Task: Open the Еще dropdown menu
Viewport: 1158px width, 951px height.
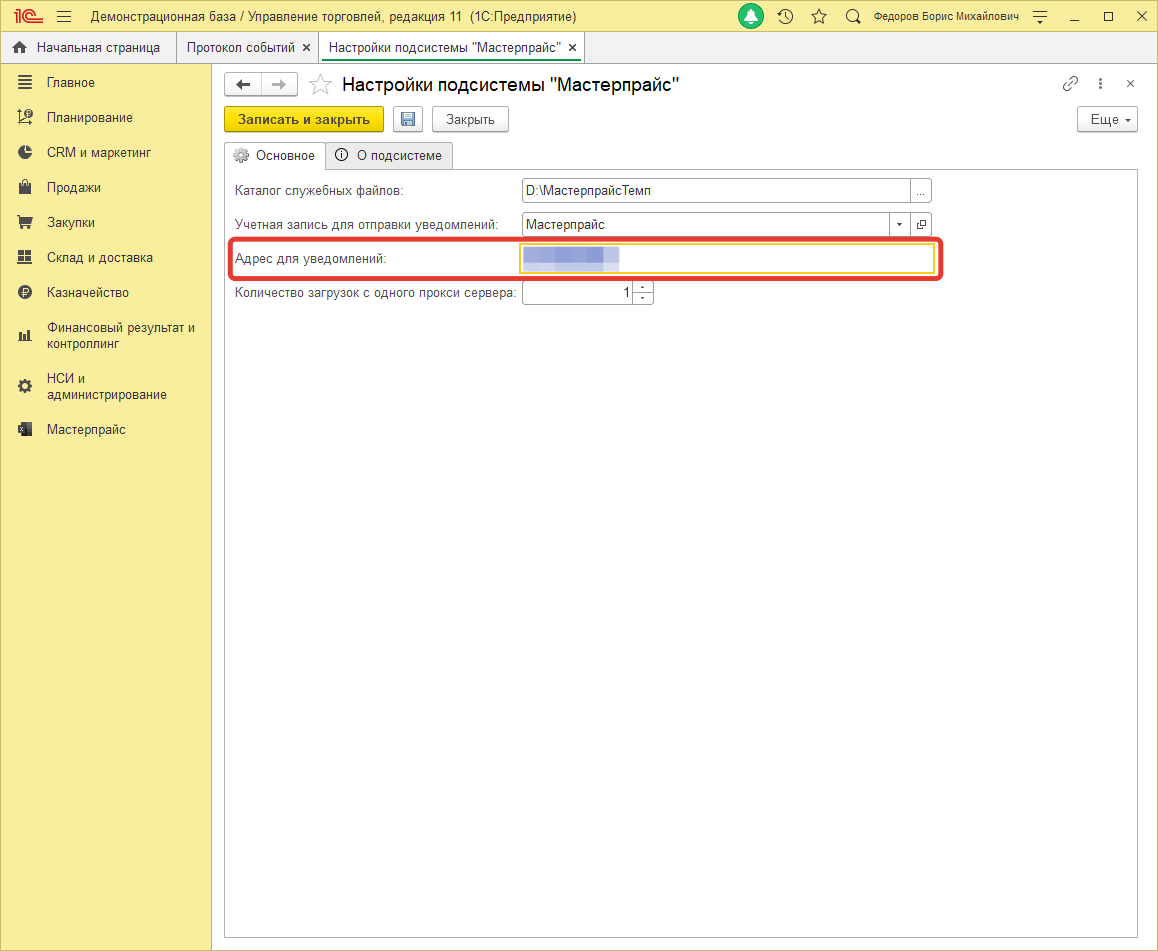Action: pyautogui.click(x=1106, y=119)
